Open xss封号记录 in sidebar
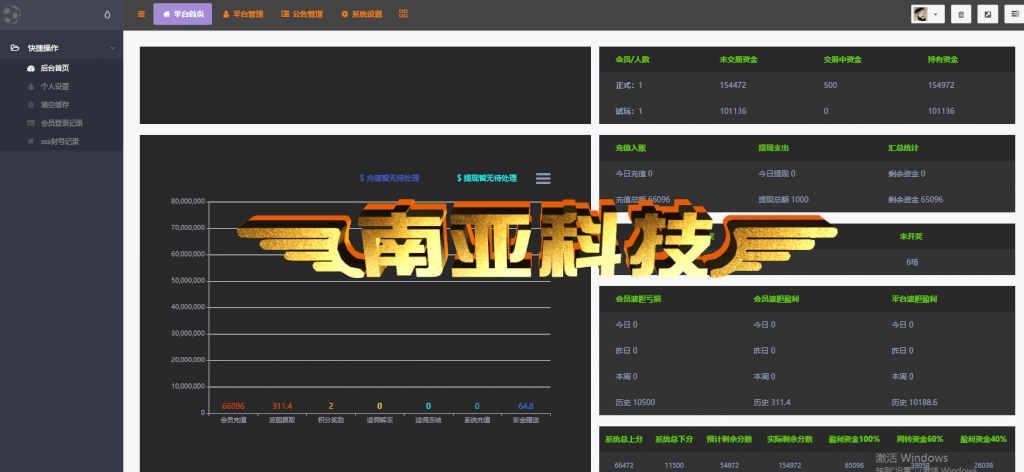 pos(60,141)
